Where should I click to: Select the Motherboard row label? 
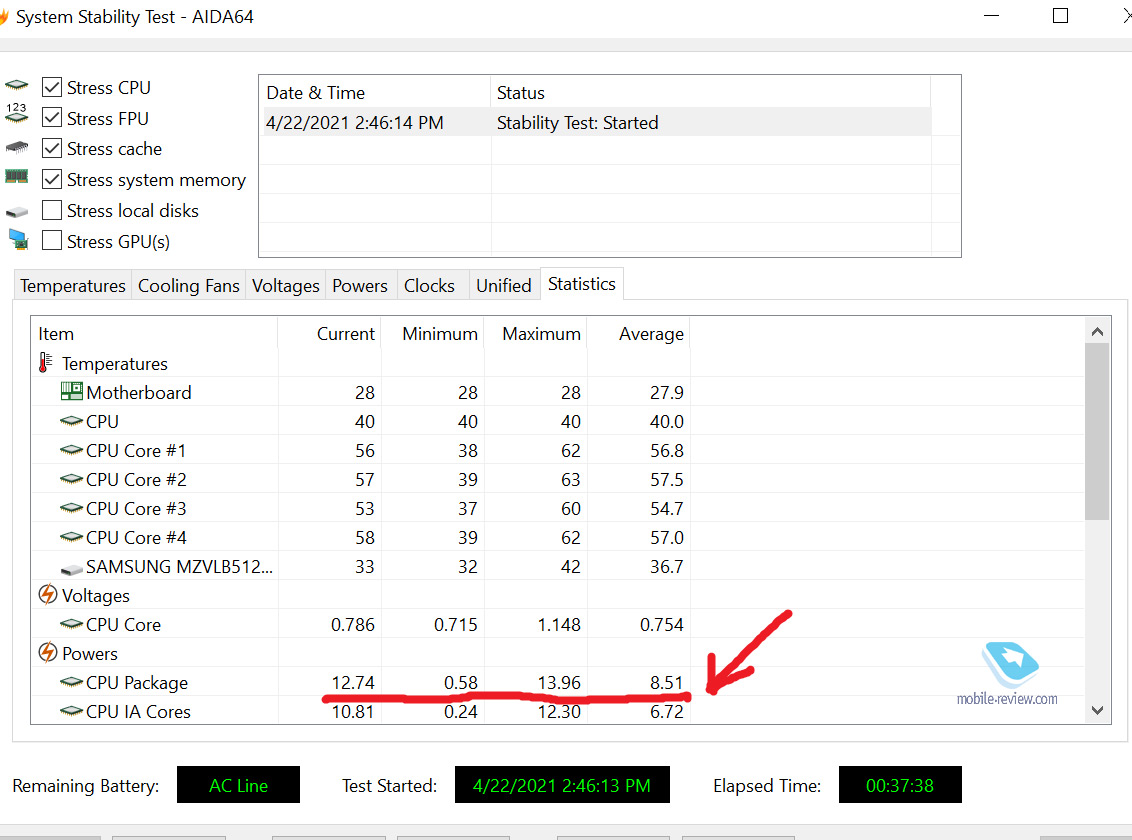pyautogui.click(x=139, y=393)
